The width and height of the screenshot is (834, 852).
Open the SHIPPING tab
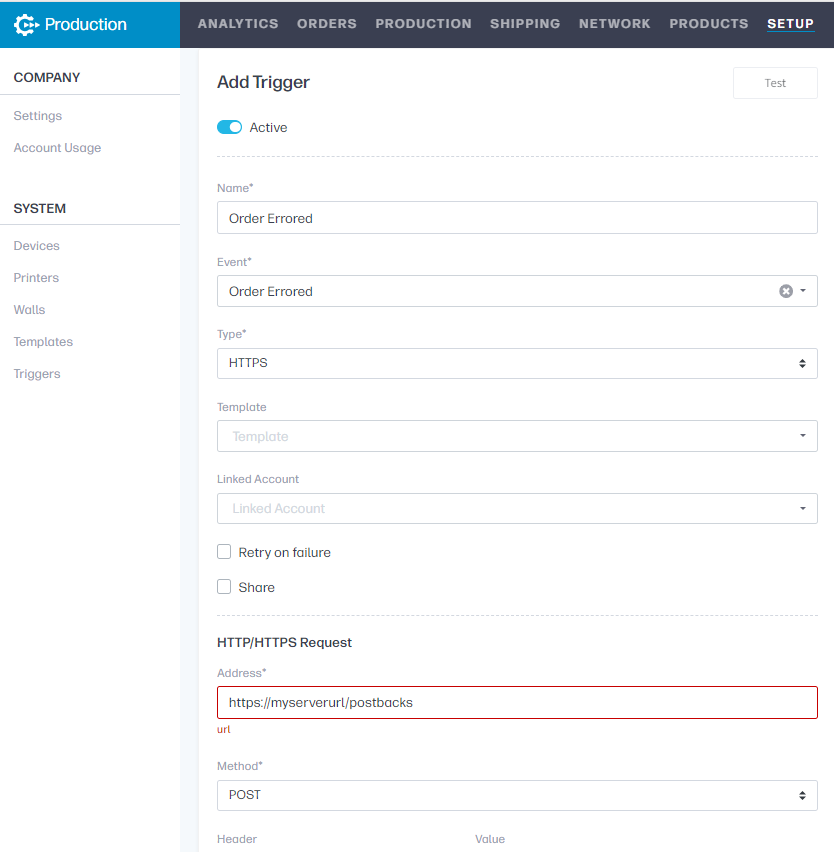(525, 24)
